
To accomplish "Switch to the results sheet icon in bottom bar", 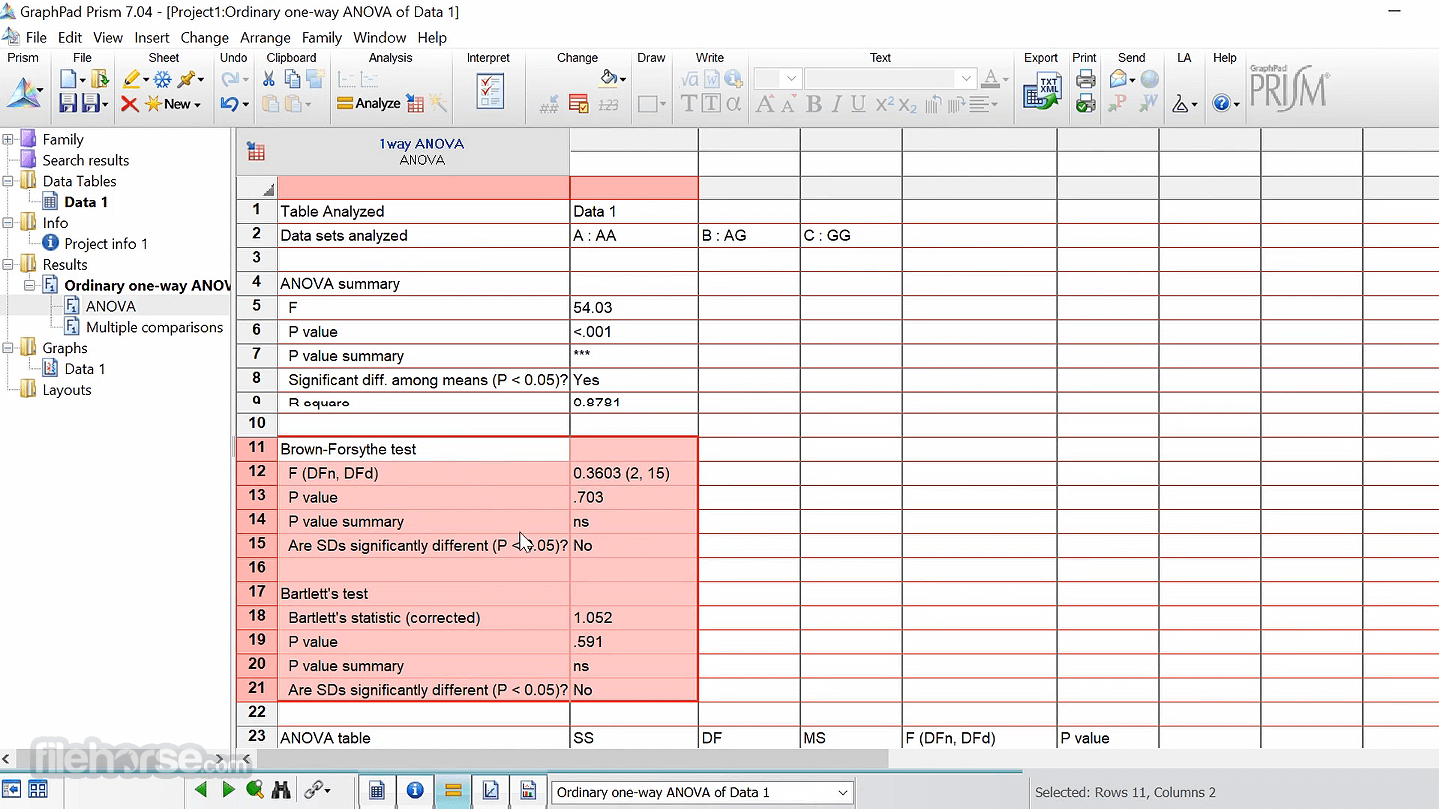I will click(453, 791).
